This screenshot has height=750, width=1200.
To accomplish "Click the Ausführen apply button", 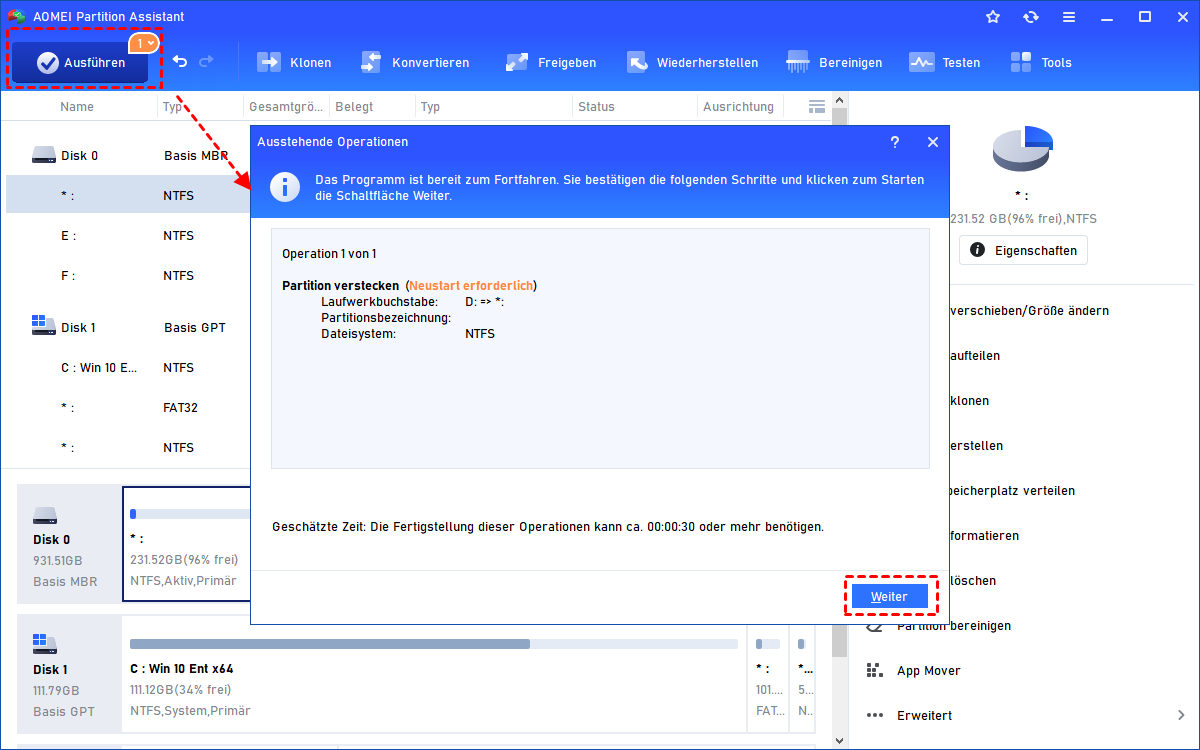I will pos(80,62).
